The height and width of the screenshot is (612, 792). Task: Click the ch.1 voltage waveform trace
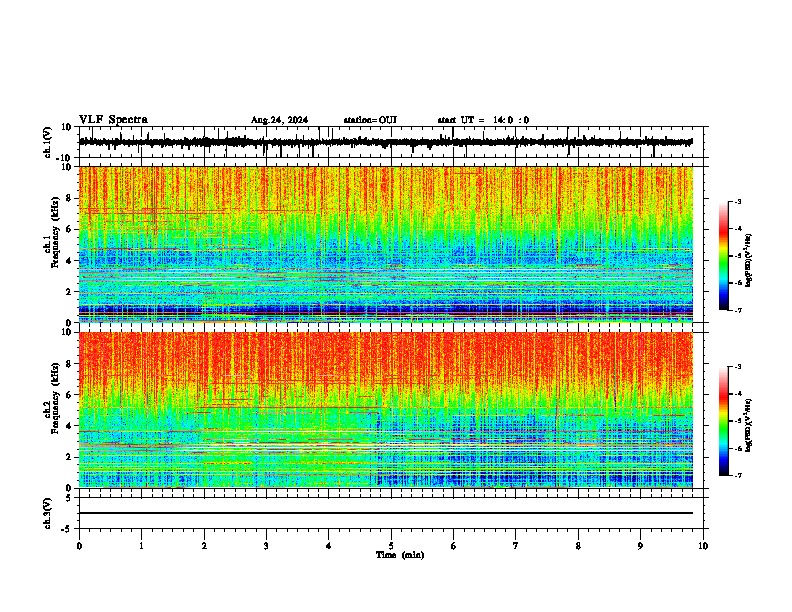[385, 142]
